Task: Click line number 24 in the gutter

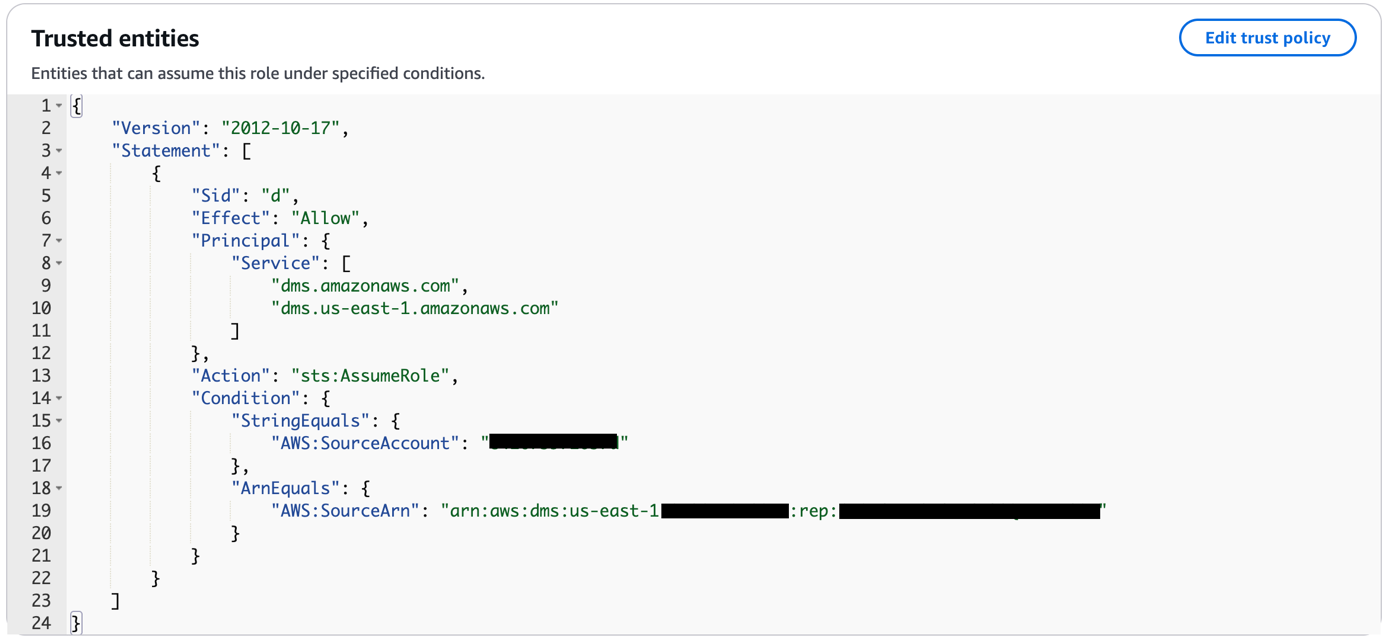Action: [x=41, y=623]
